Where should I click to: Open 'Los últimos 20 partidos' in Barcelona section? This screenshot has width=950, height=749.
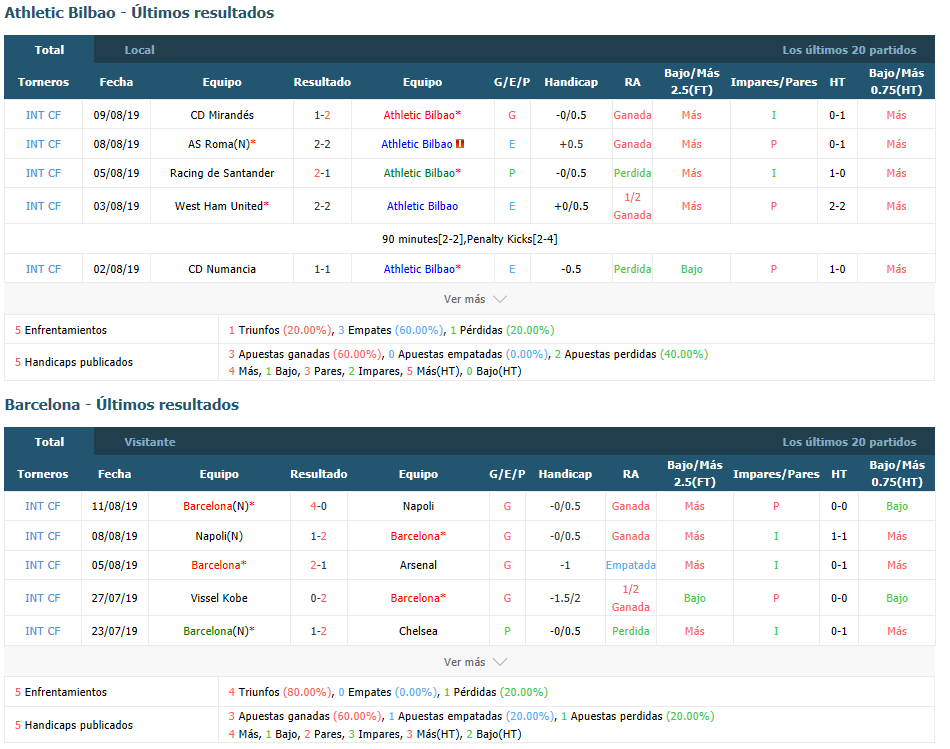point(849,442)
